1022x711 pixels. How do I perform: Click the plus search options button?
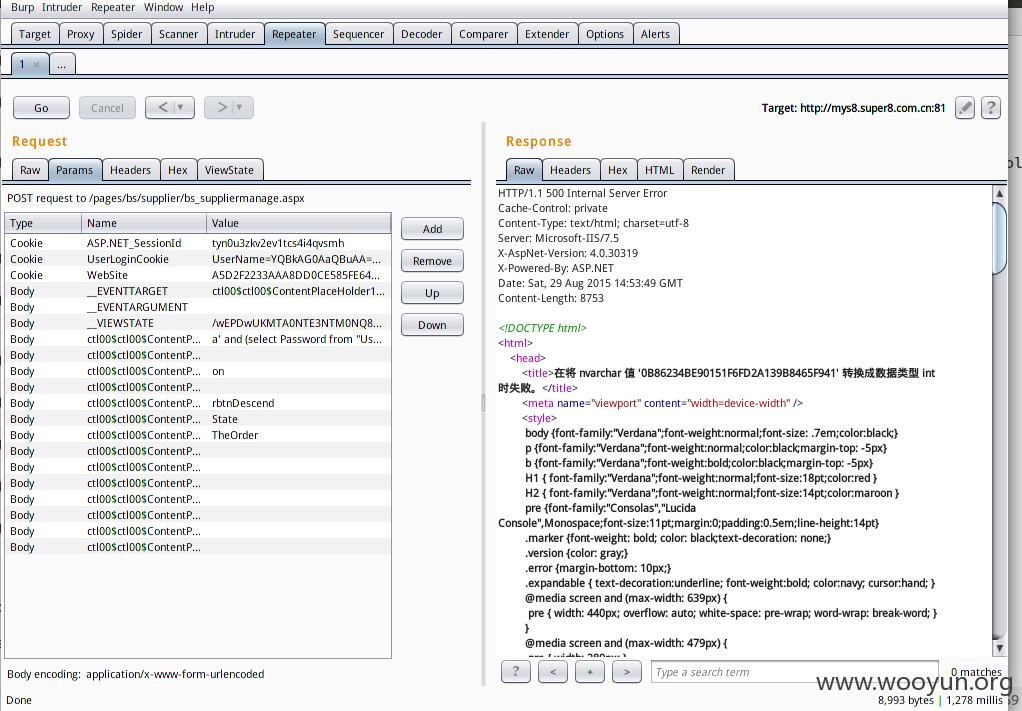tap(590, 671)
